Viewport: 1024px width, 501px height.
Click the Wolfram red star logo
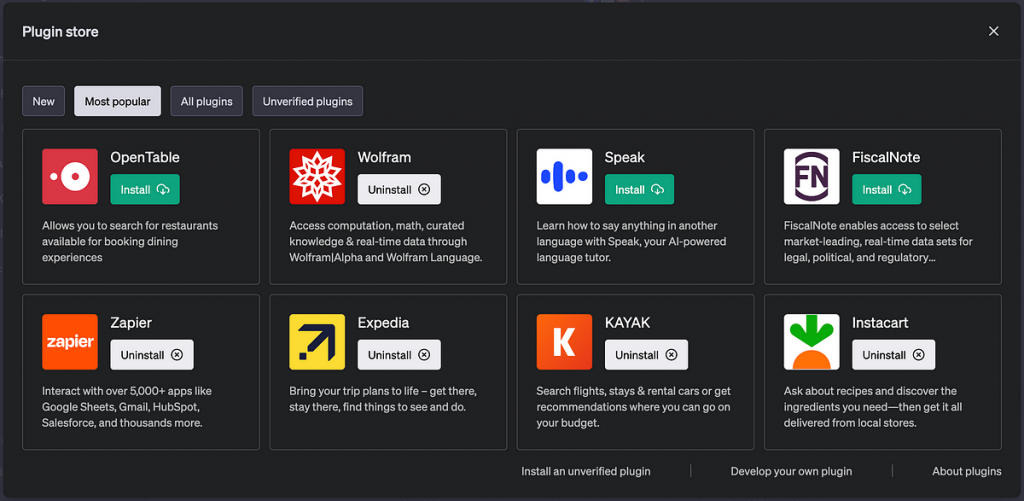tap(317, 177)
